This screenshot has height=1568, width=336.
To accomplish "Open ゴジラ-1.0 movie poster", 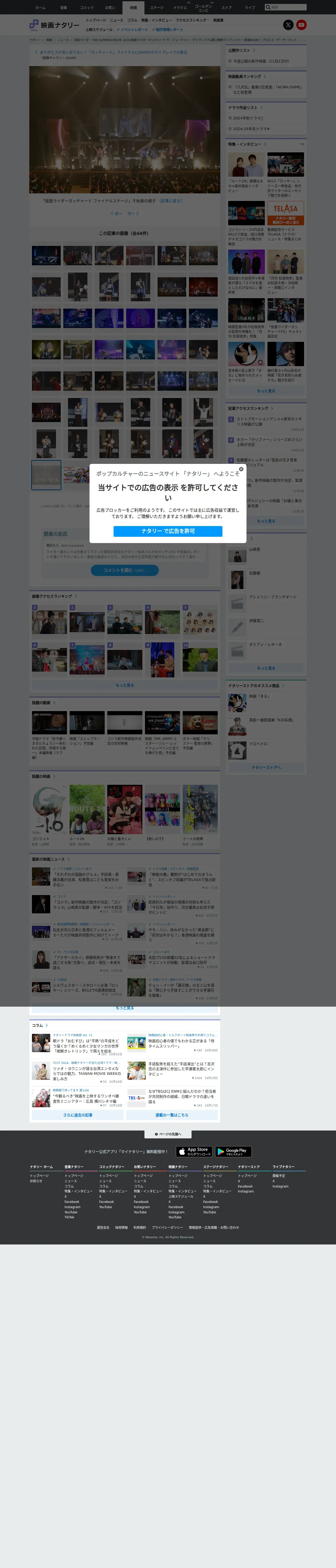I will 49,810.
